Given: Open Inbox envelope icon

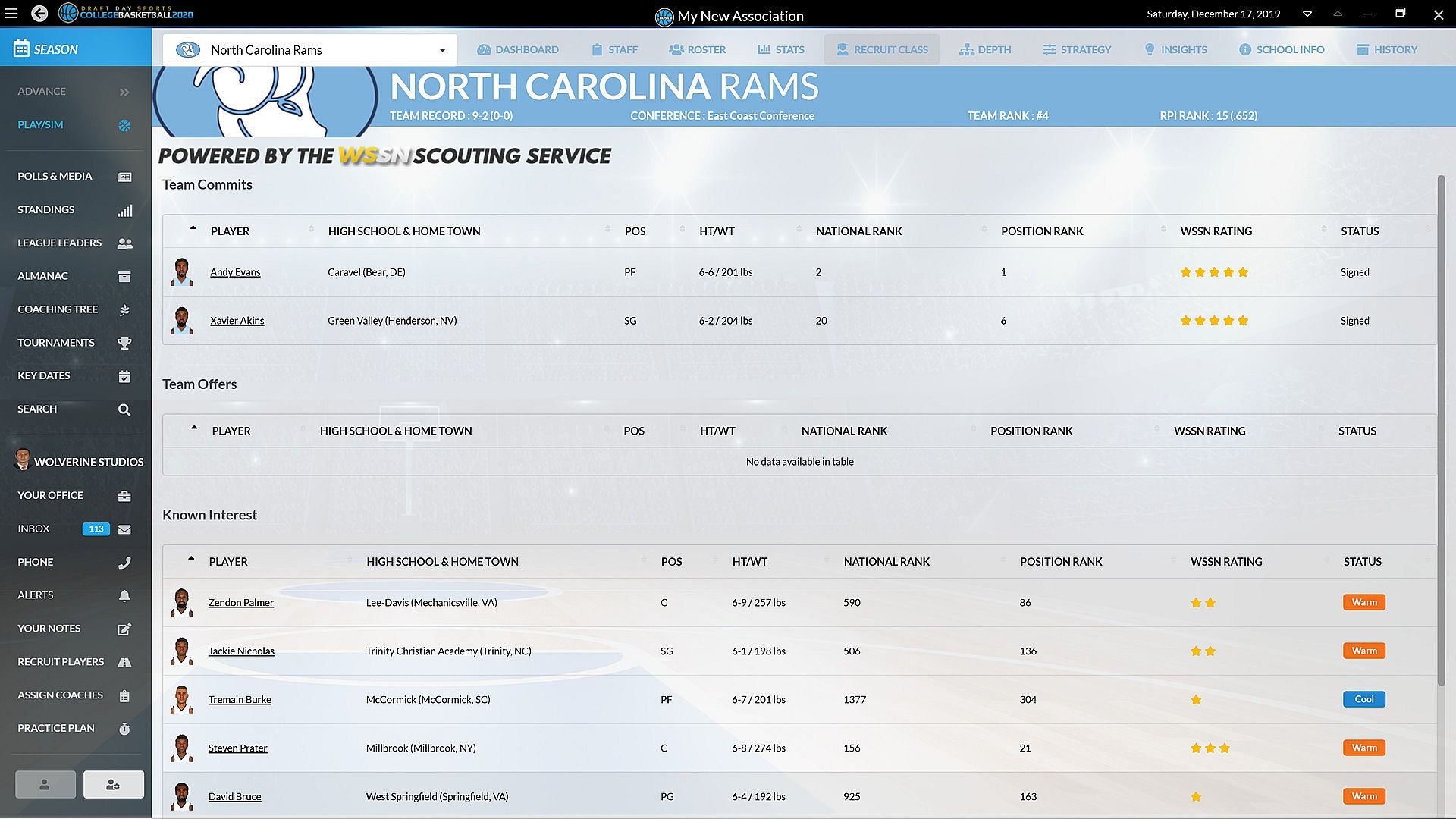Looking at the screenshot, I should coord(124,529).
